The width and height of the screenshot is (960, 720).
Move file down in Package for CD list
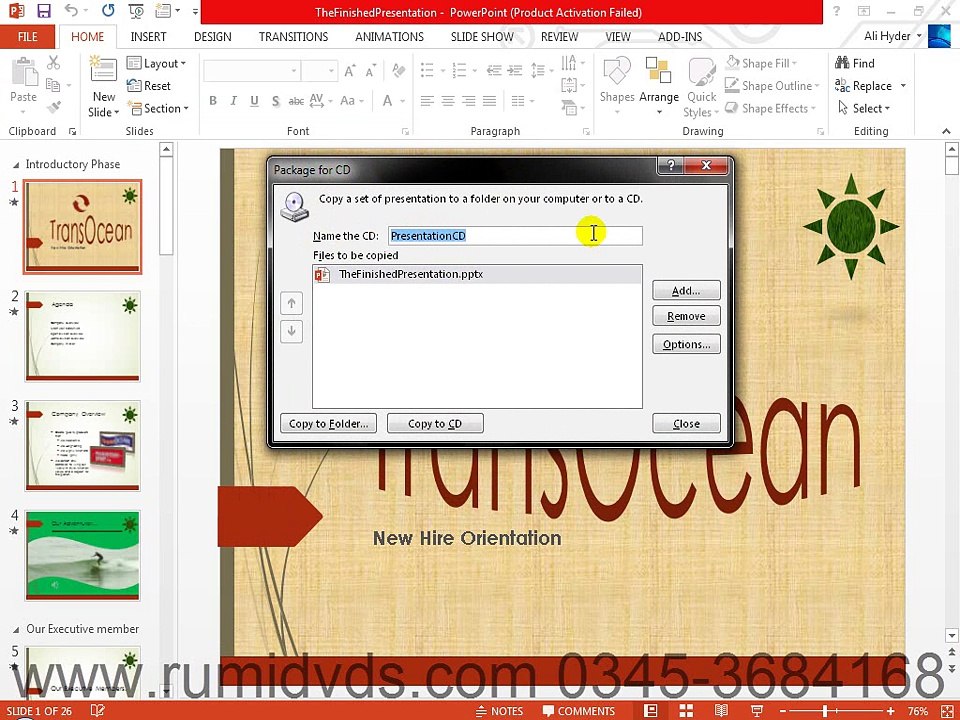pyautogui.click(x=291, y=331)
